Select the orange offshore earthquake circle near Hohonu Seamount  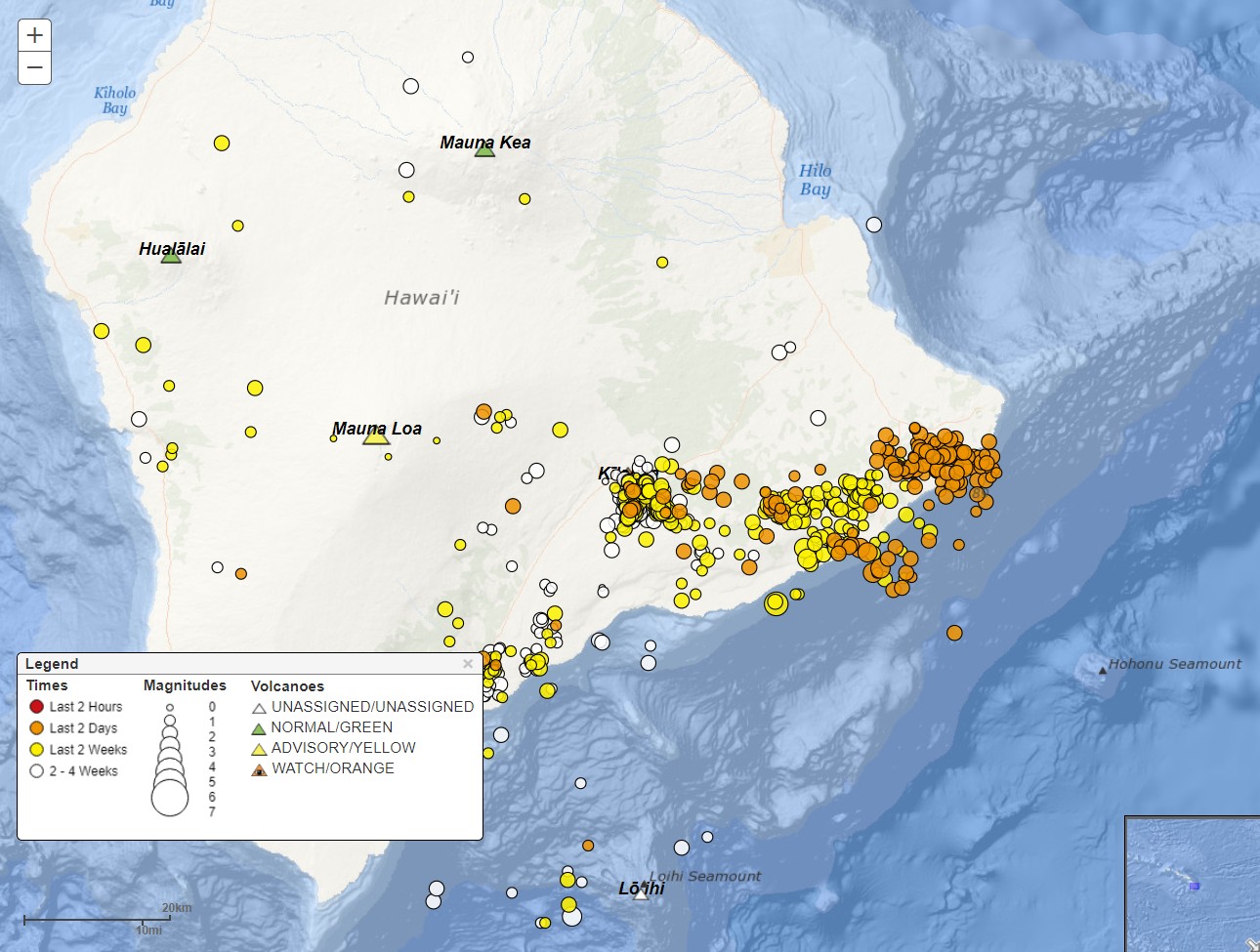(x=954, y=633)
